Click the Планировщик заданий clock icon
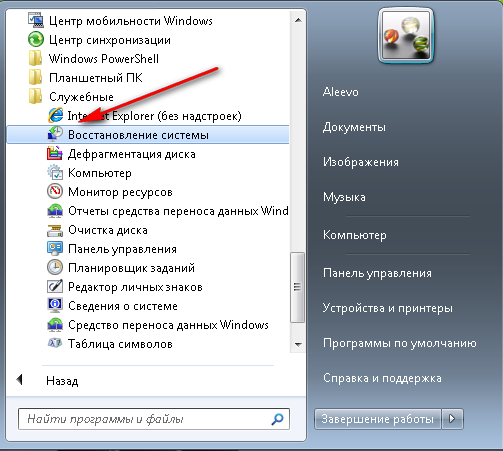503x451 pixels. tap(55, 268)
